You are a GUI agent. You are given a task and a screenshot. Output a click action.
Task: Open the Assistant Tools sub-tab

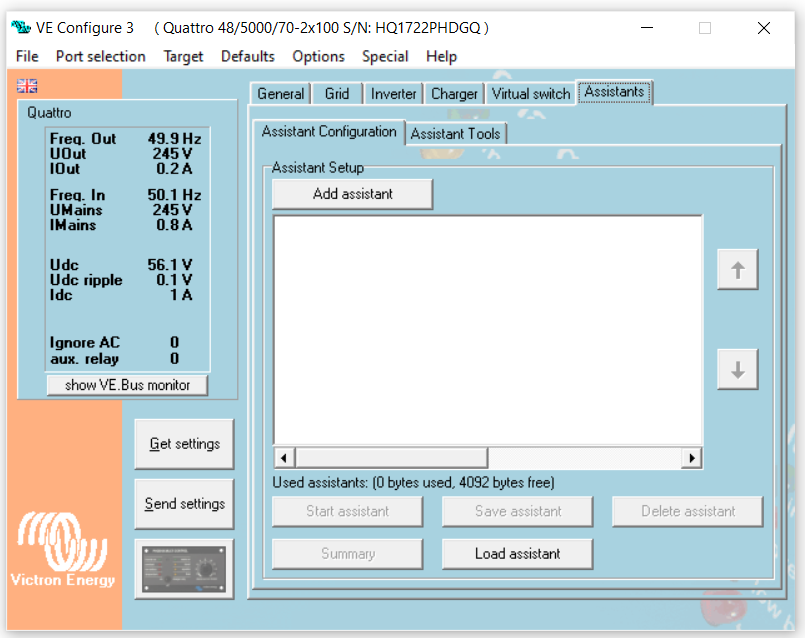pos(455,134)
